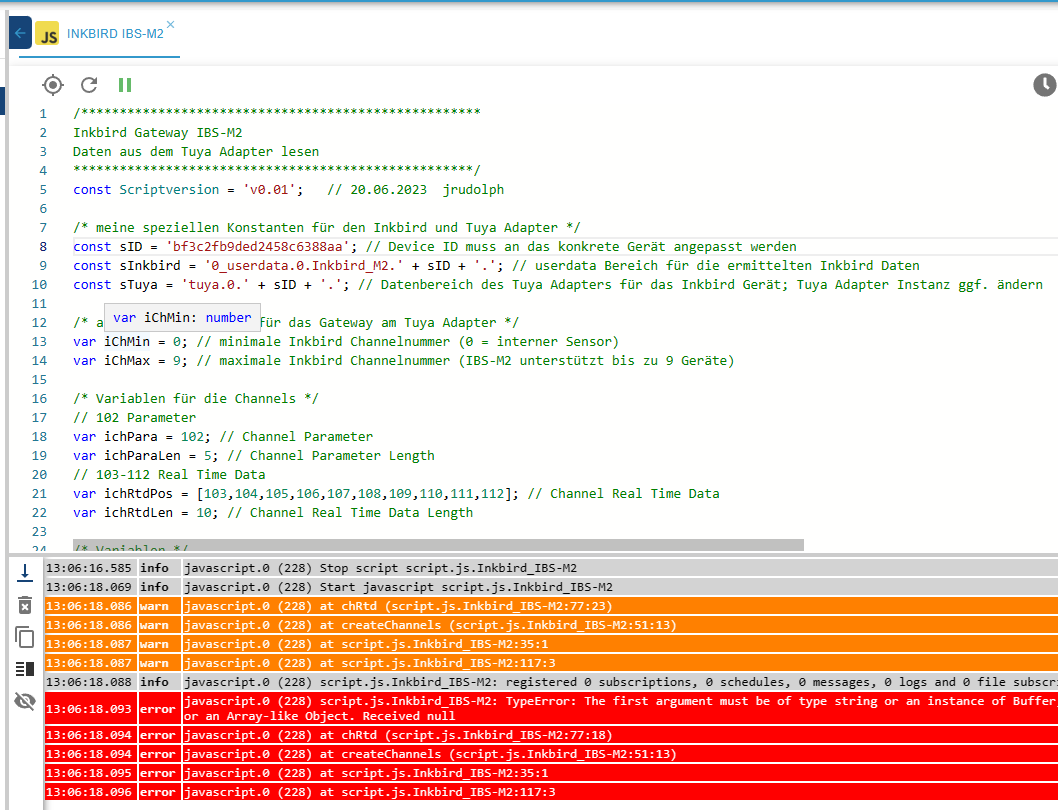
Task: Select error entry at 13:06:18.095
Action: point(551,773)
